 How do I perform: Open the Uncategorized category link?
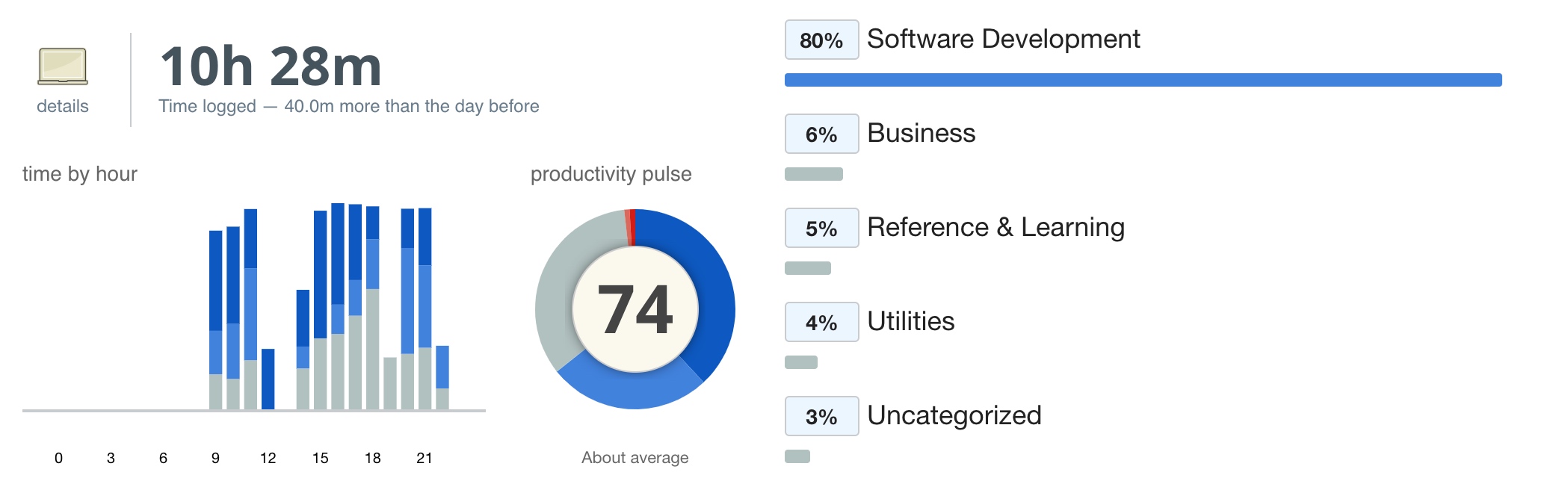point(954,415)
